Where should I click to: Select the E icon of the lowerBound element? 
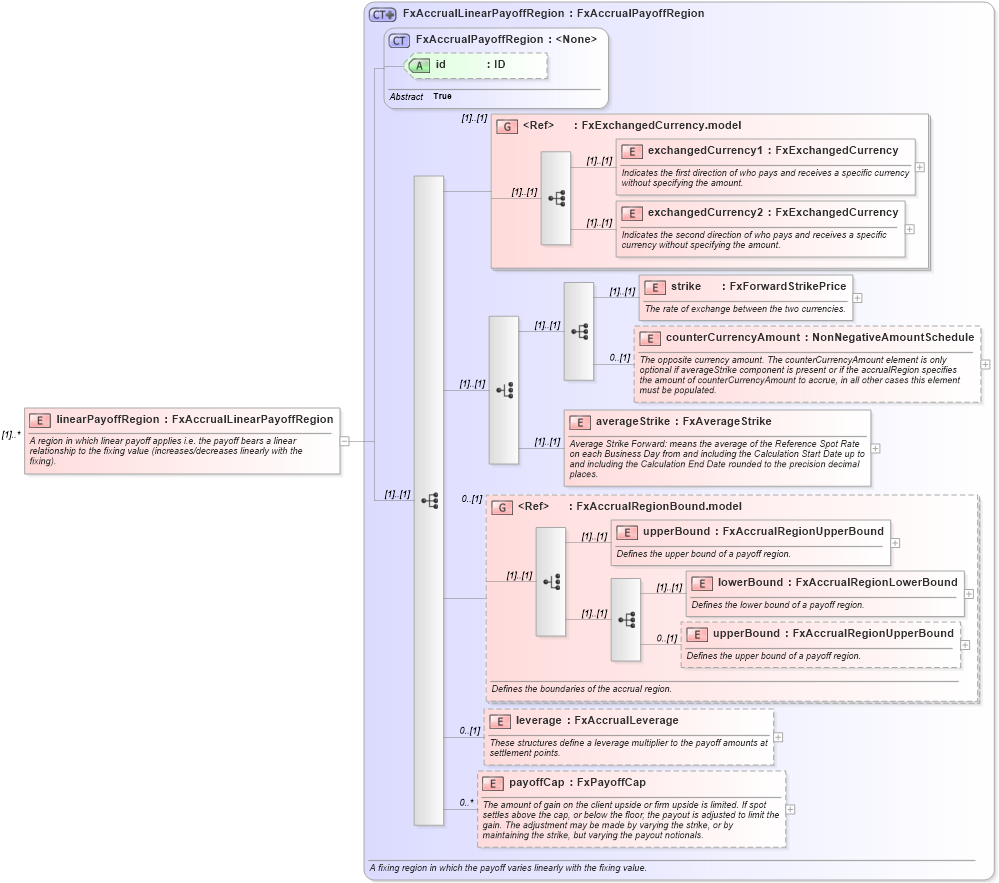pyautogui.click(x=700, y=582)
